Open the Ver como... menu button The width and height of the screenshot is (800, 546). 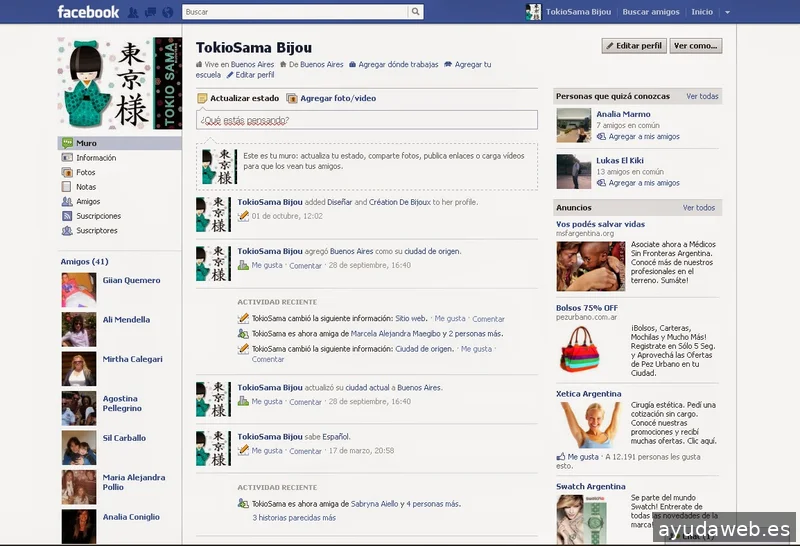pyautogui.click(x=696, y=46)
